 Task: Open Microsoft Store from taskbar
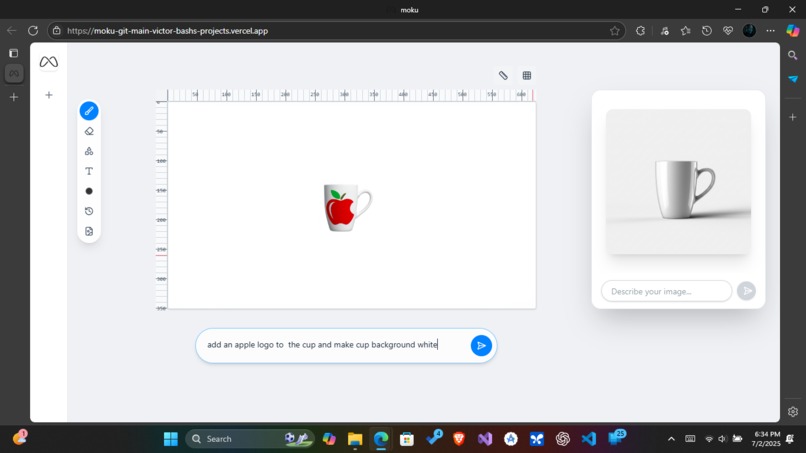407,439
